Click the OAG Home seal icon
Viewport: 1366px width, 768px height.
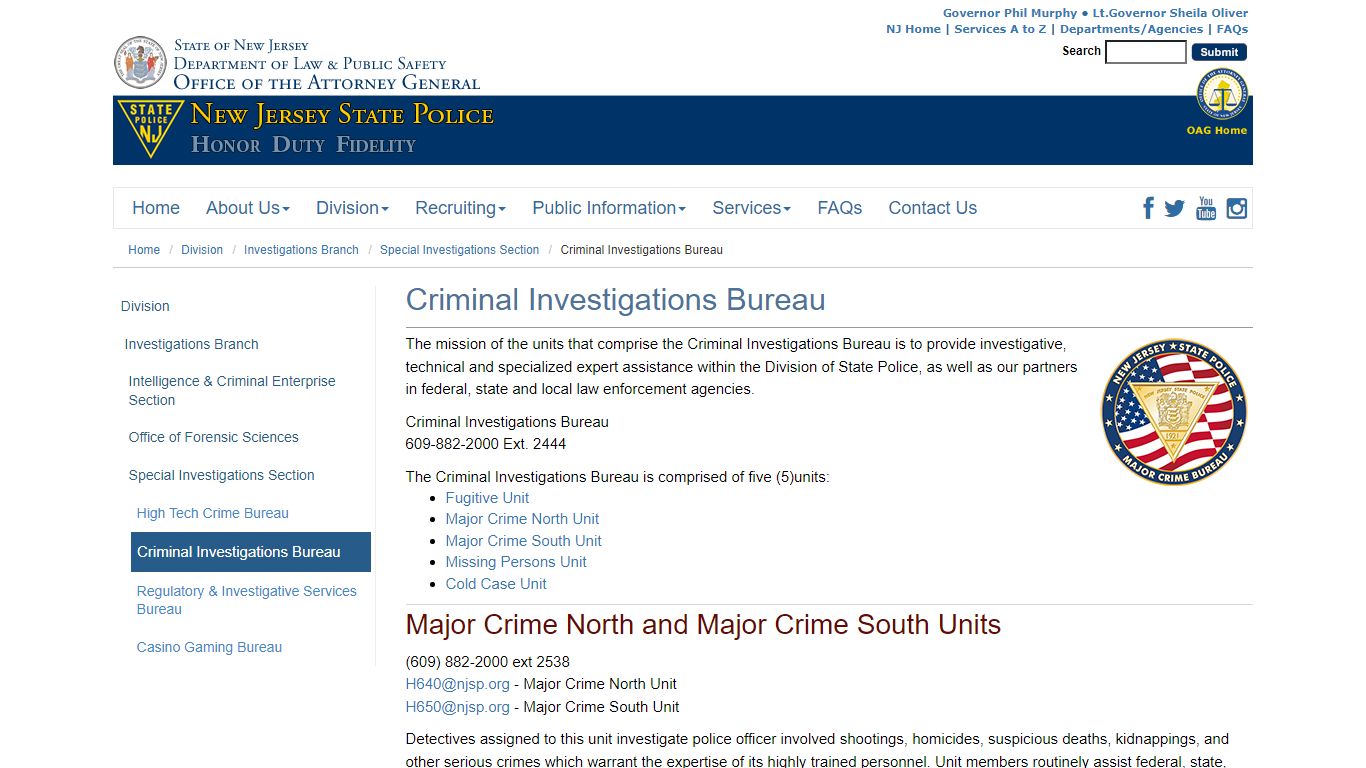tap(1222, 96)
